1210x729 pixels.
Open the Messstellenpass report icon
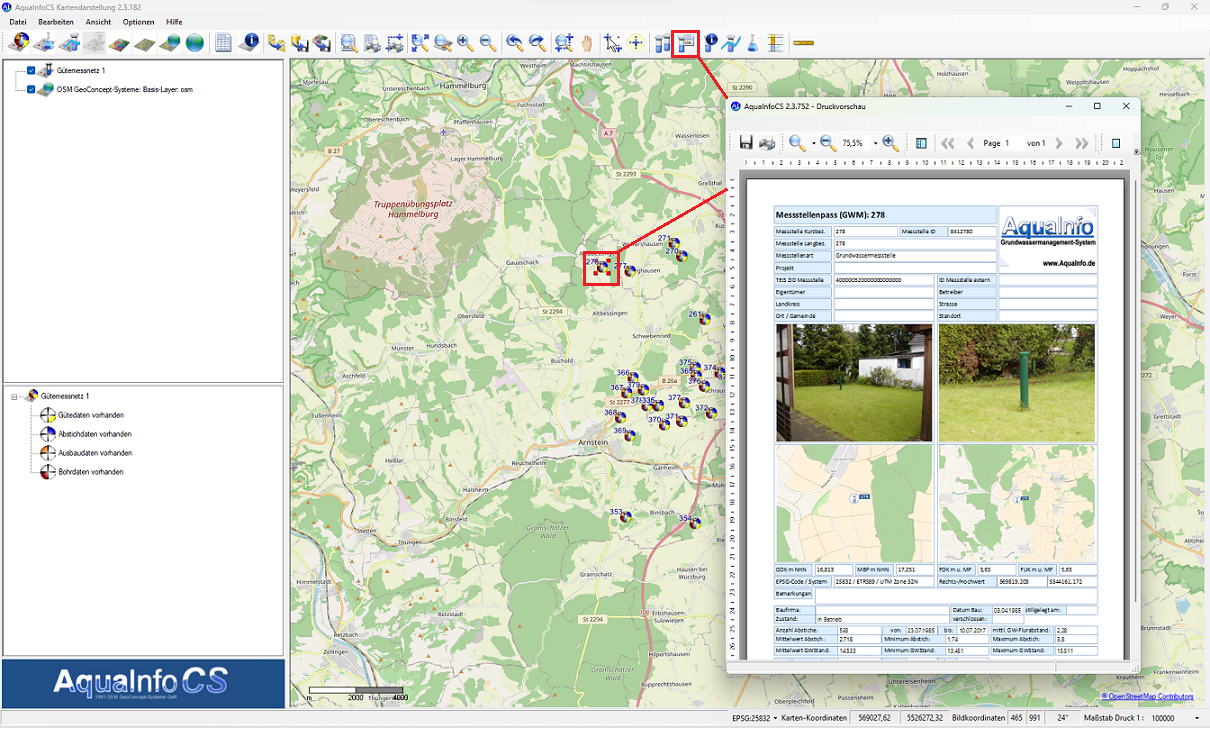pos(685,43)
